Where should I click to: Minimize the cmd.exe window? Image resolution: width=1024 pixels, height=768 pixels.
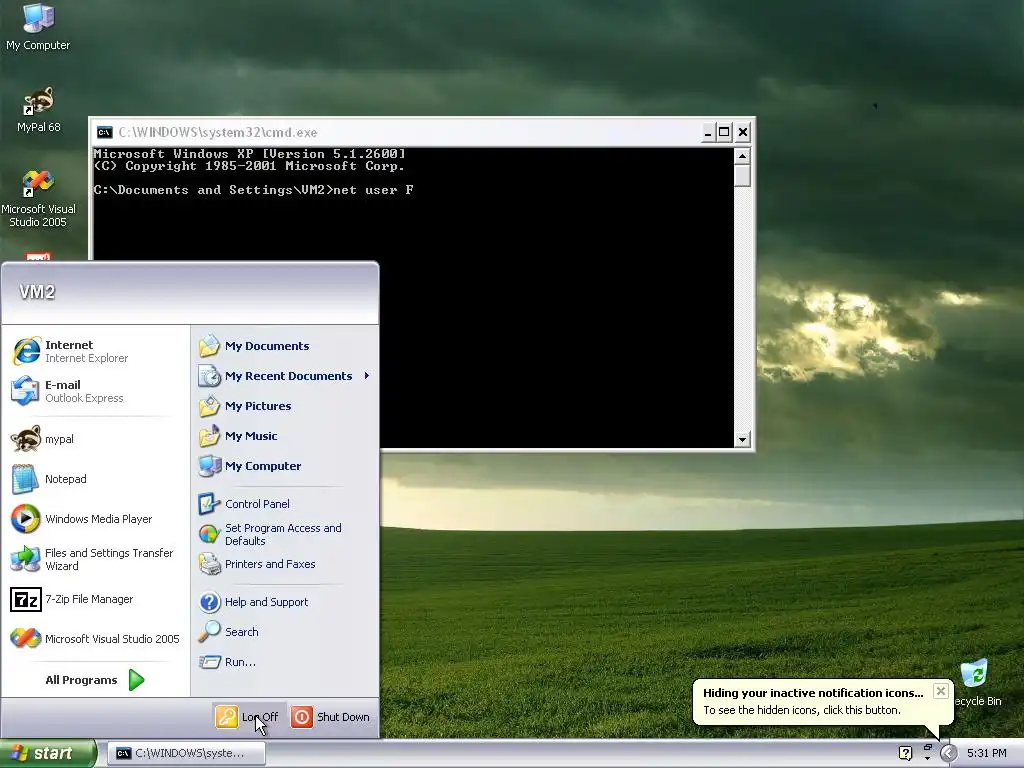707,133
